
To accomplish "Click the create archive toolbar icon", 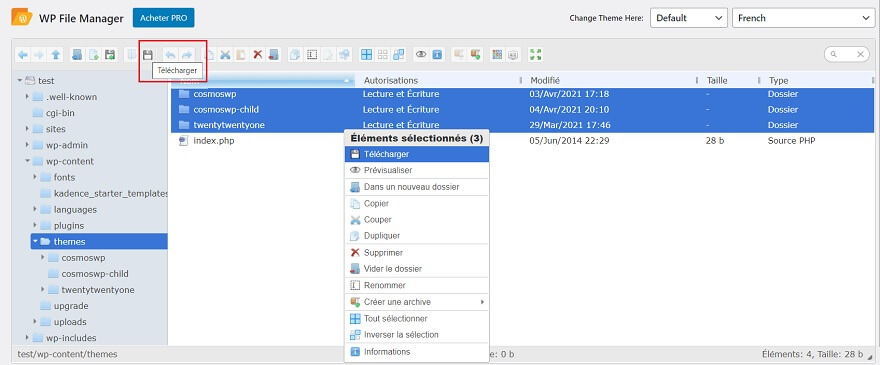I will coord(476,54).
